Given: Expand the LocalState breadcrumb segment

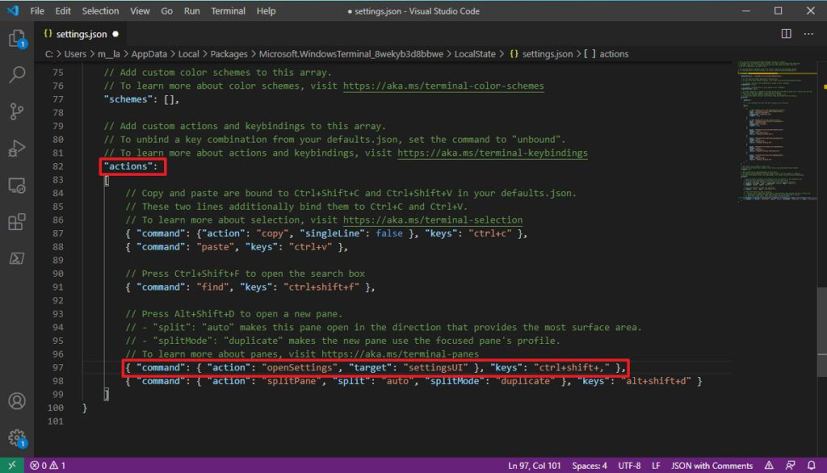Looking at the screenshot, I should point(475,54).
